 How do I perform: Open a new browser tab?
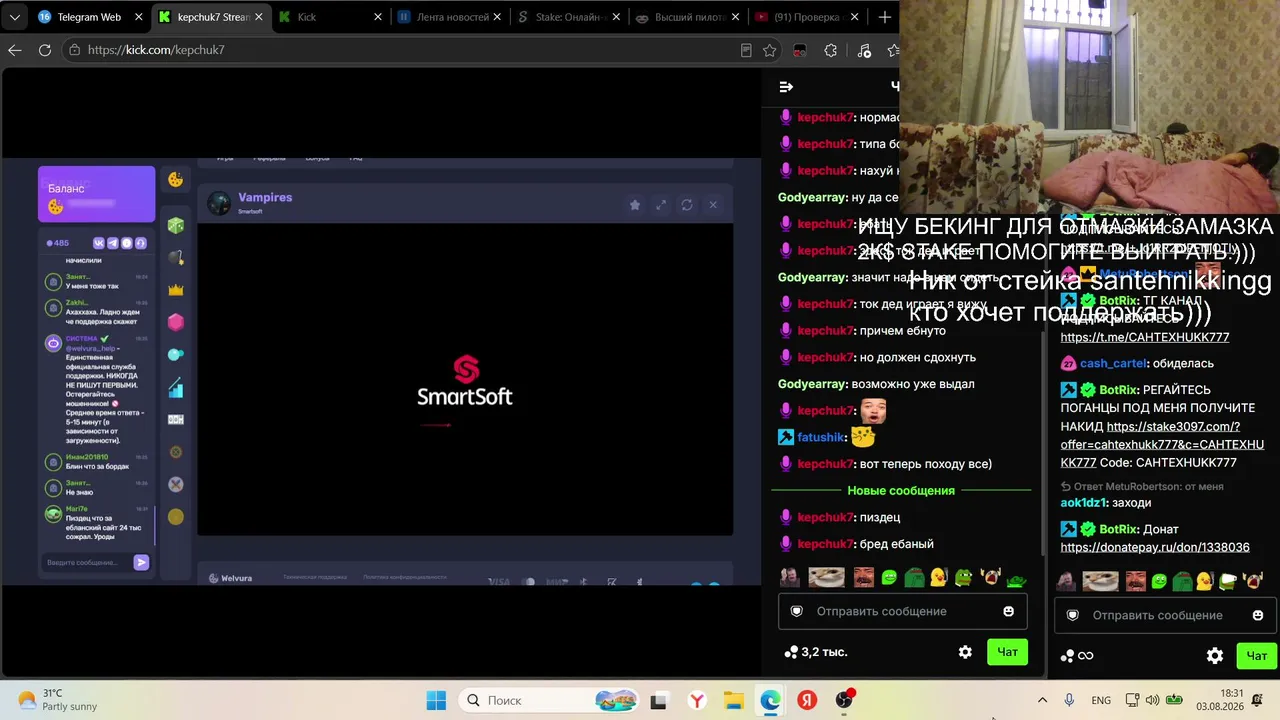(x=884, y=17)
